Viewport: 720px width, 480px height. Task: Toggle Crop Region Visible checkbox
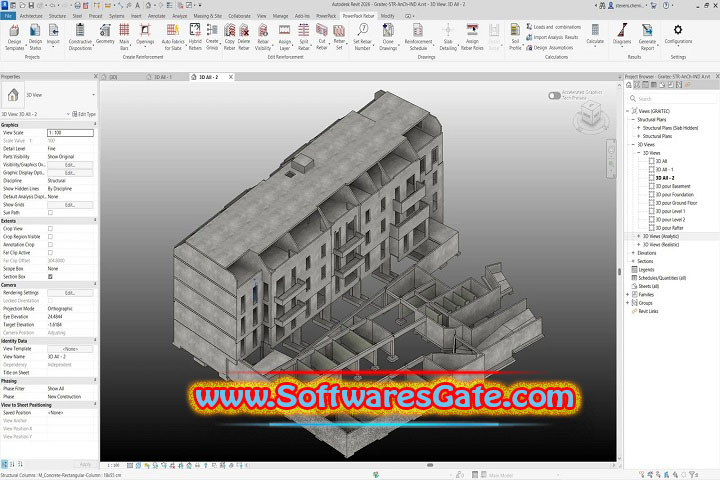click(51, 237)
